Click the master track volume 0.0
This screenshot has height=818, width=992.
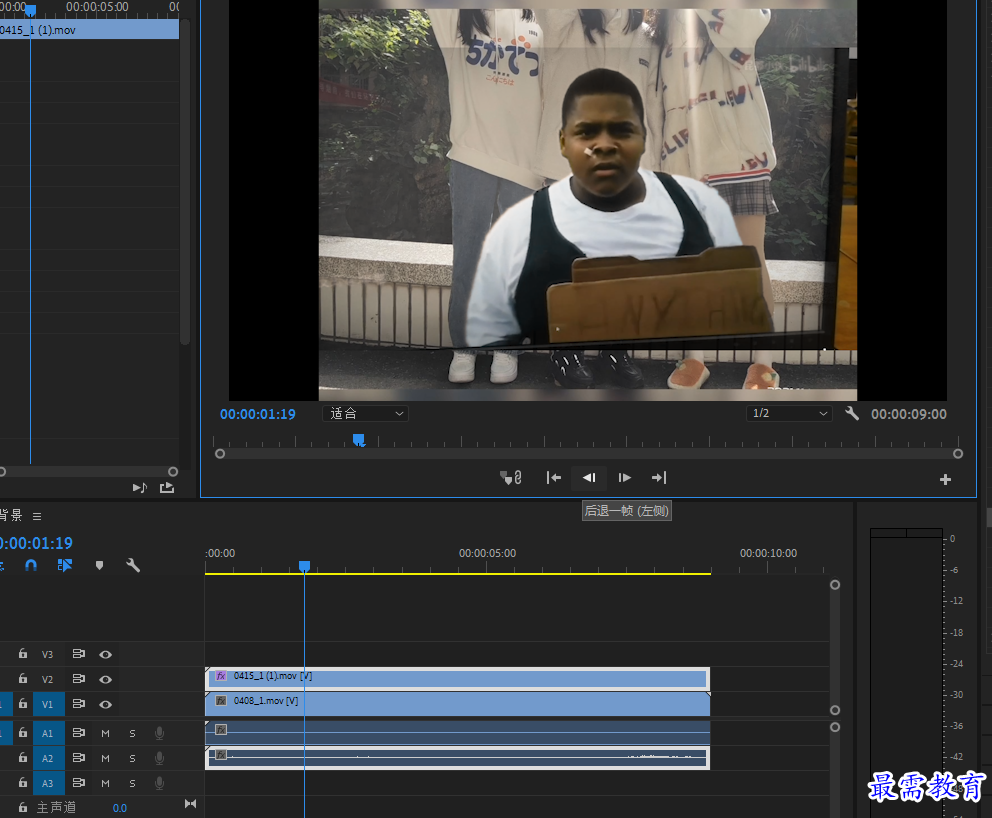(120, 808)
